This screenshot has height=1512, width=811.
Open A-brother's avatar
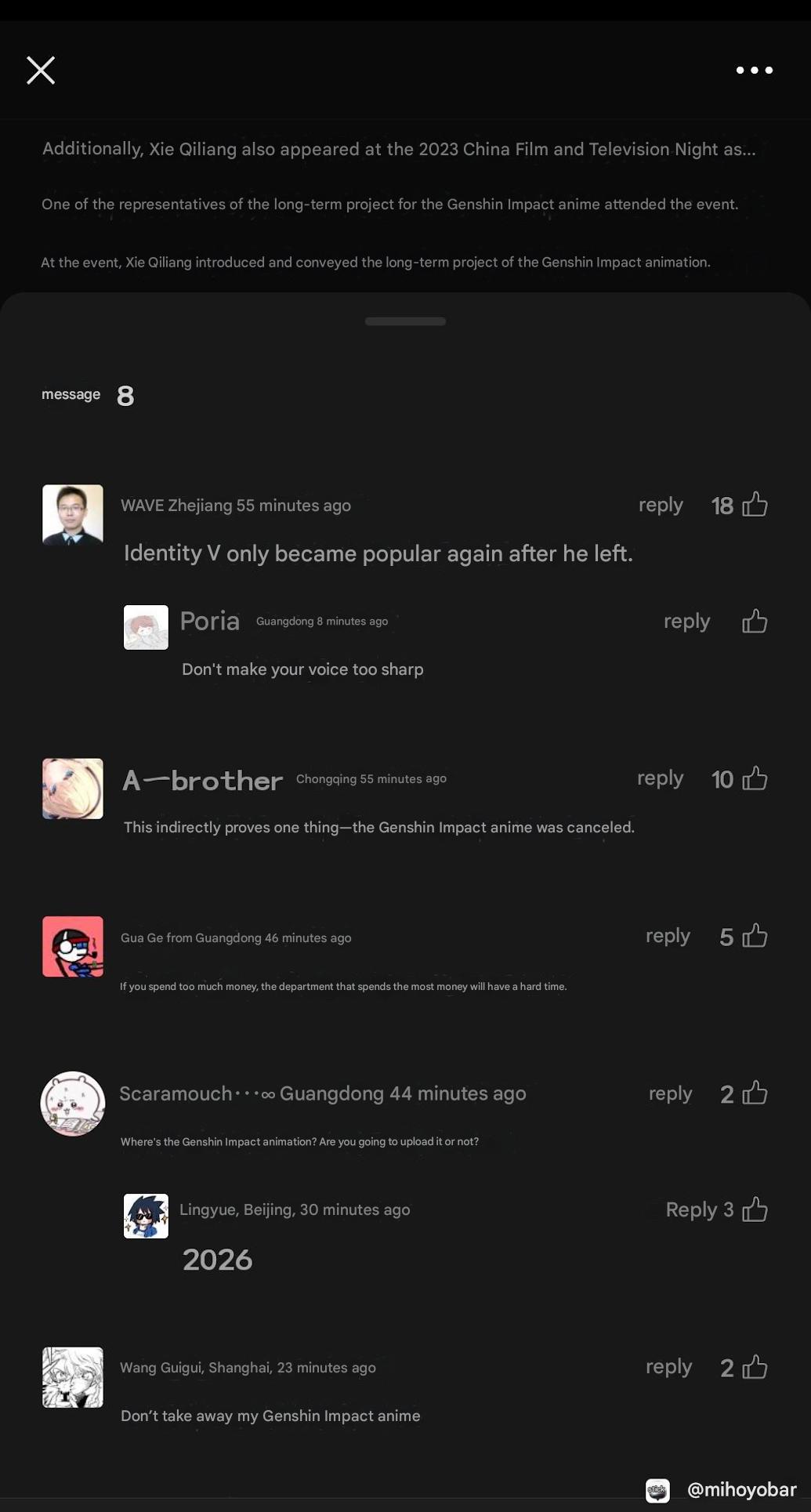(x=73, y=789)
